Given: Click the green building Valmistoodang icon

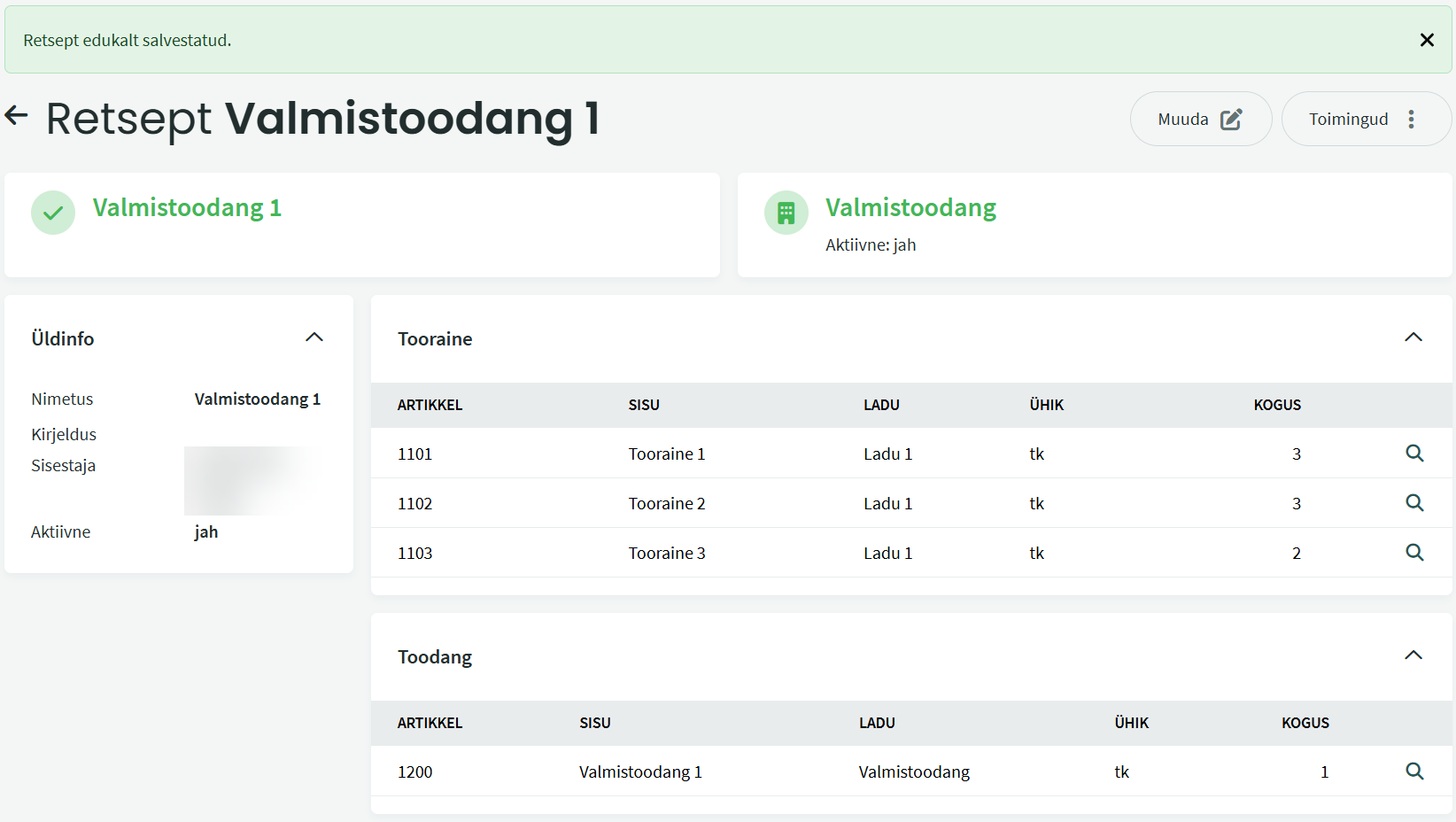Looking at the screenshot, I should point(786,213).
